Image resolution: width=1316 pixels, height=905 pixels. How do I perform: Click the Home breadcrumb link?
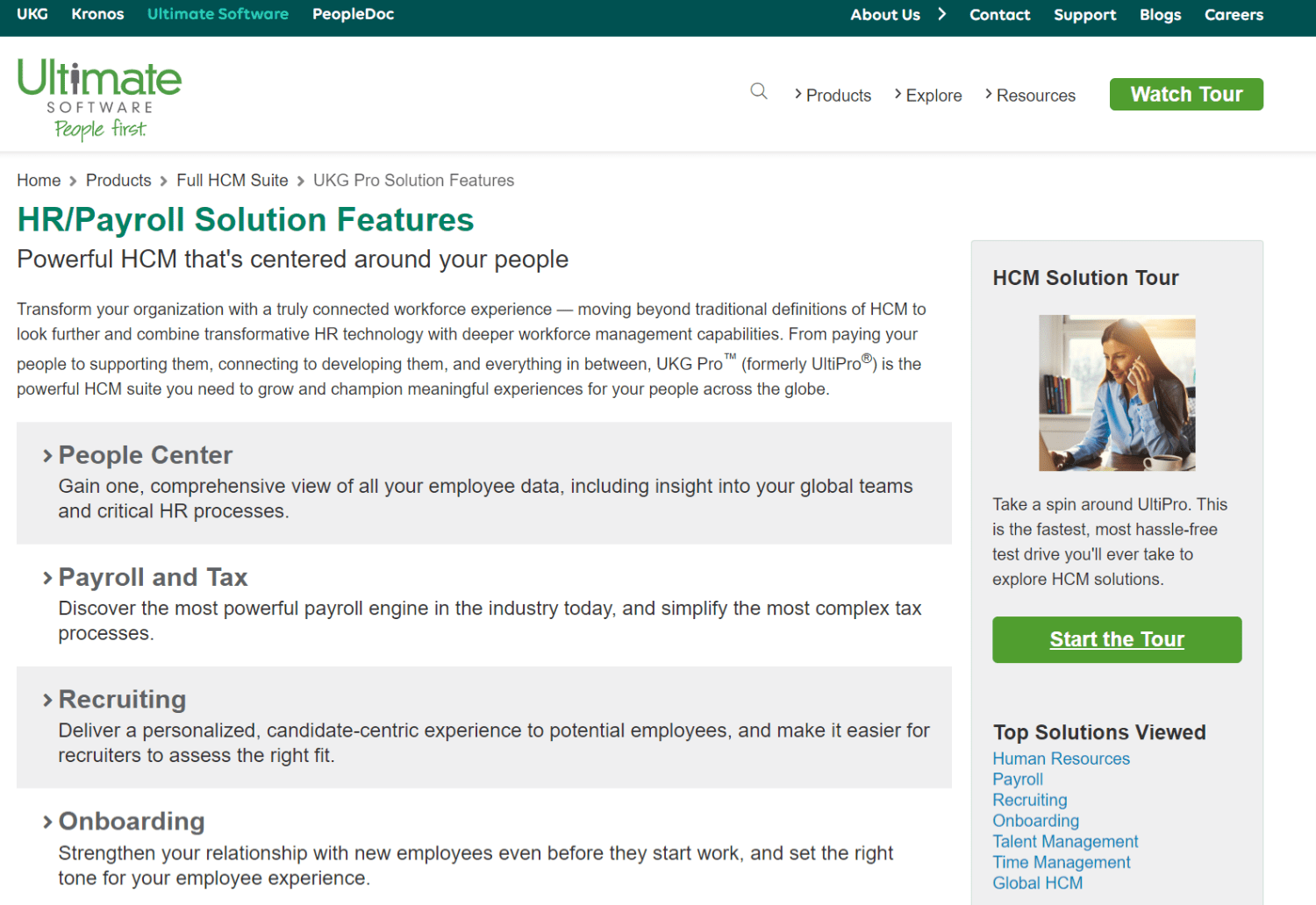(39, 181)
